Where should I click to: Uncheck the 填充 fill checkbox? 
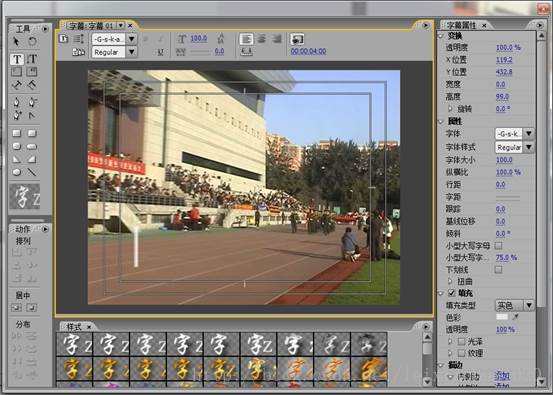[451, 293]
